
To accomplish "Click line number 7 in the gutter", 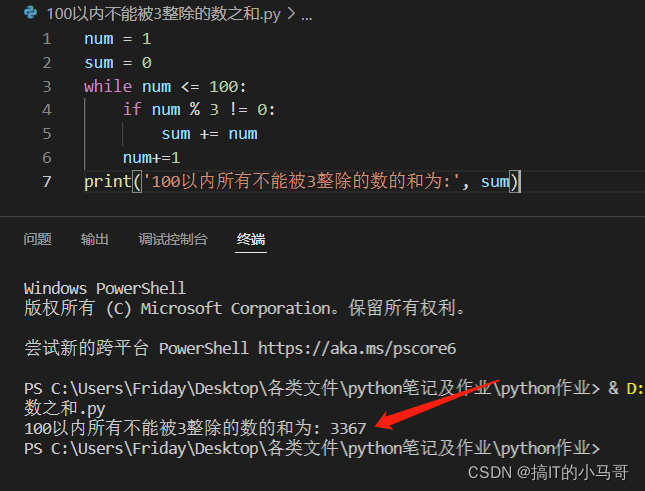I will (x=47, y=182).
